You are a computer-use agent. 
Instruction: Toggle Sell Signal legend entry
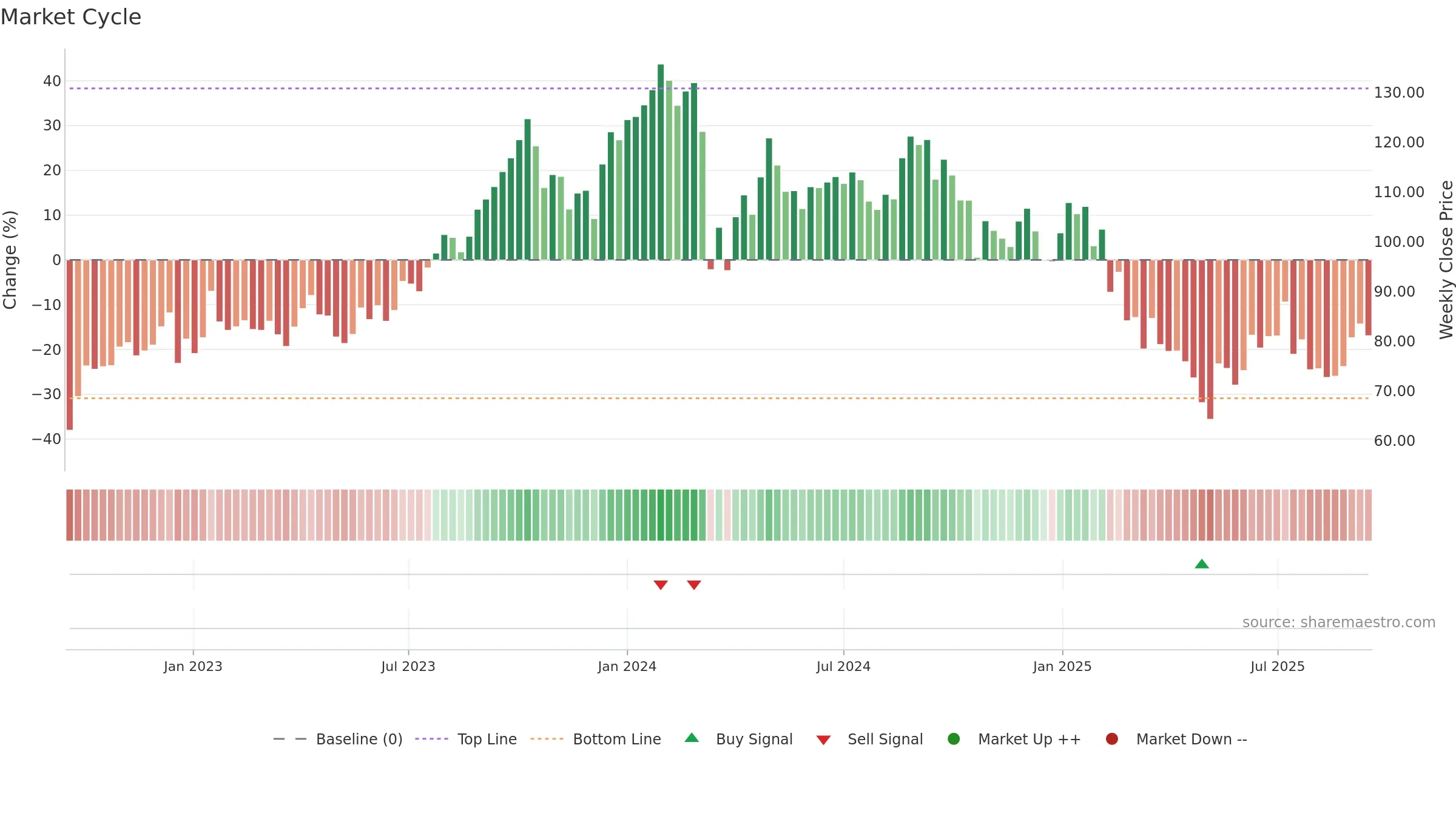[x=869, y=739]
